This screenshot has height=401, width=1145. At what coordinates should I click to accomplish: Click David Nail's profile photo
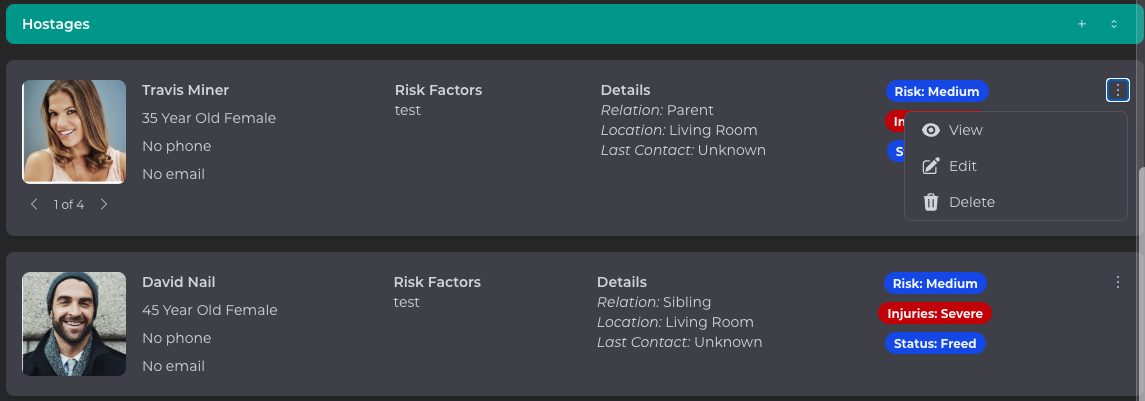coord(74,324)
